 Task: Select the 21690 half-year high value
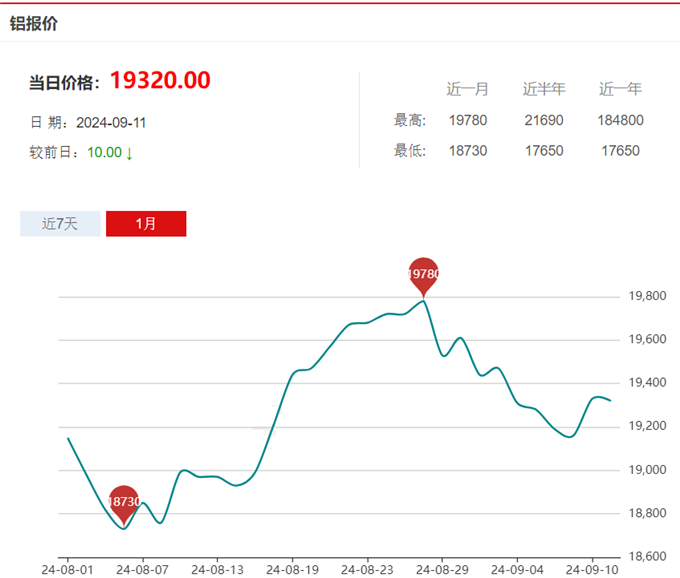coord(544,120)
